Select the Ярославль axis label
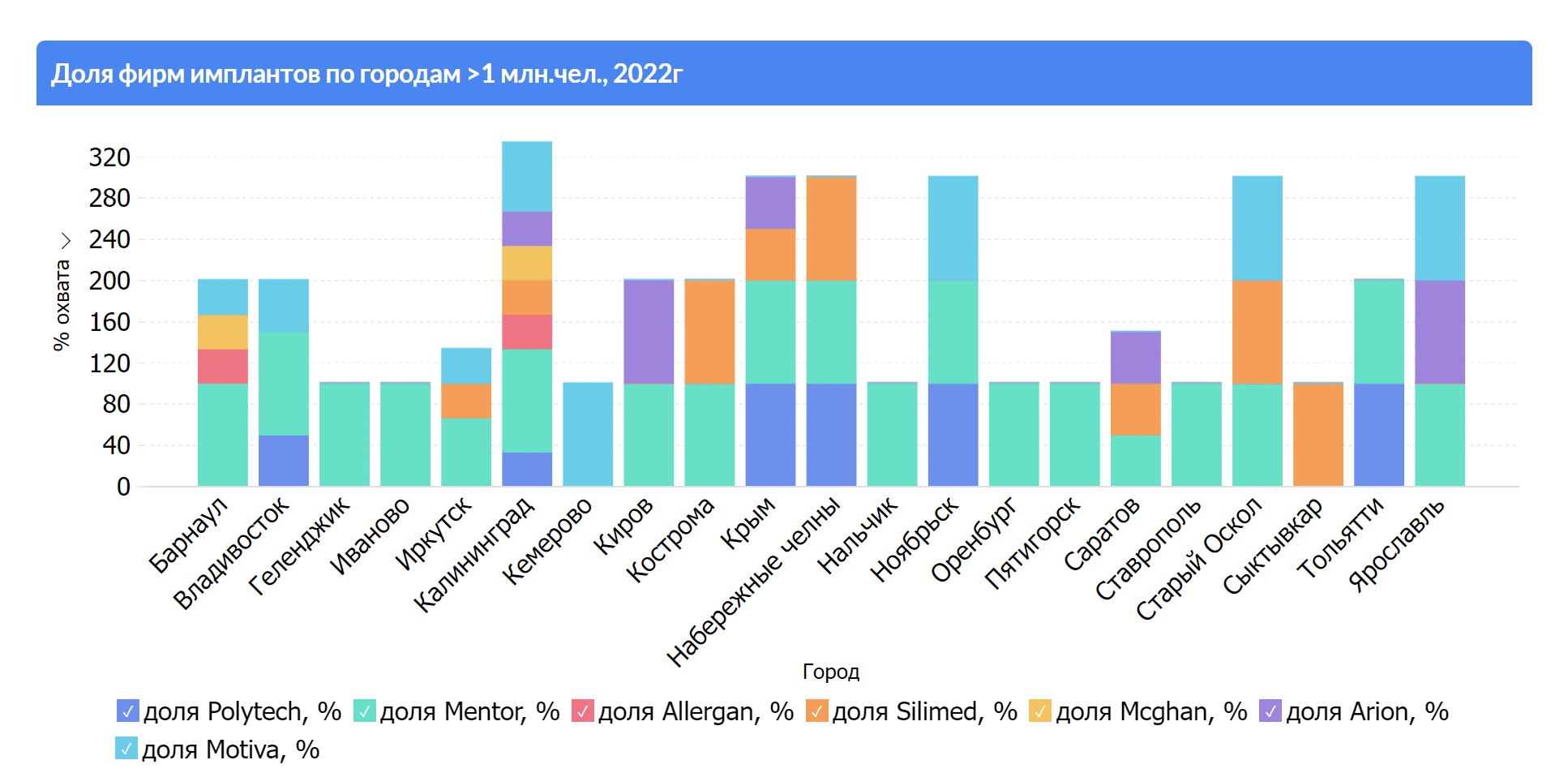 coord(1398,544)
